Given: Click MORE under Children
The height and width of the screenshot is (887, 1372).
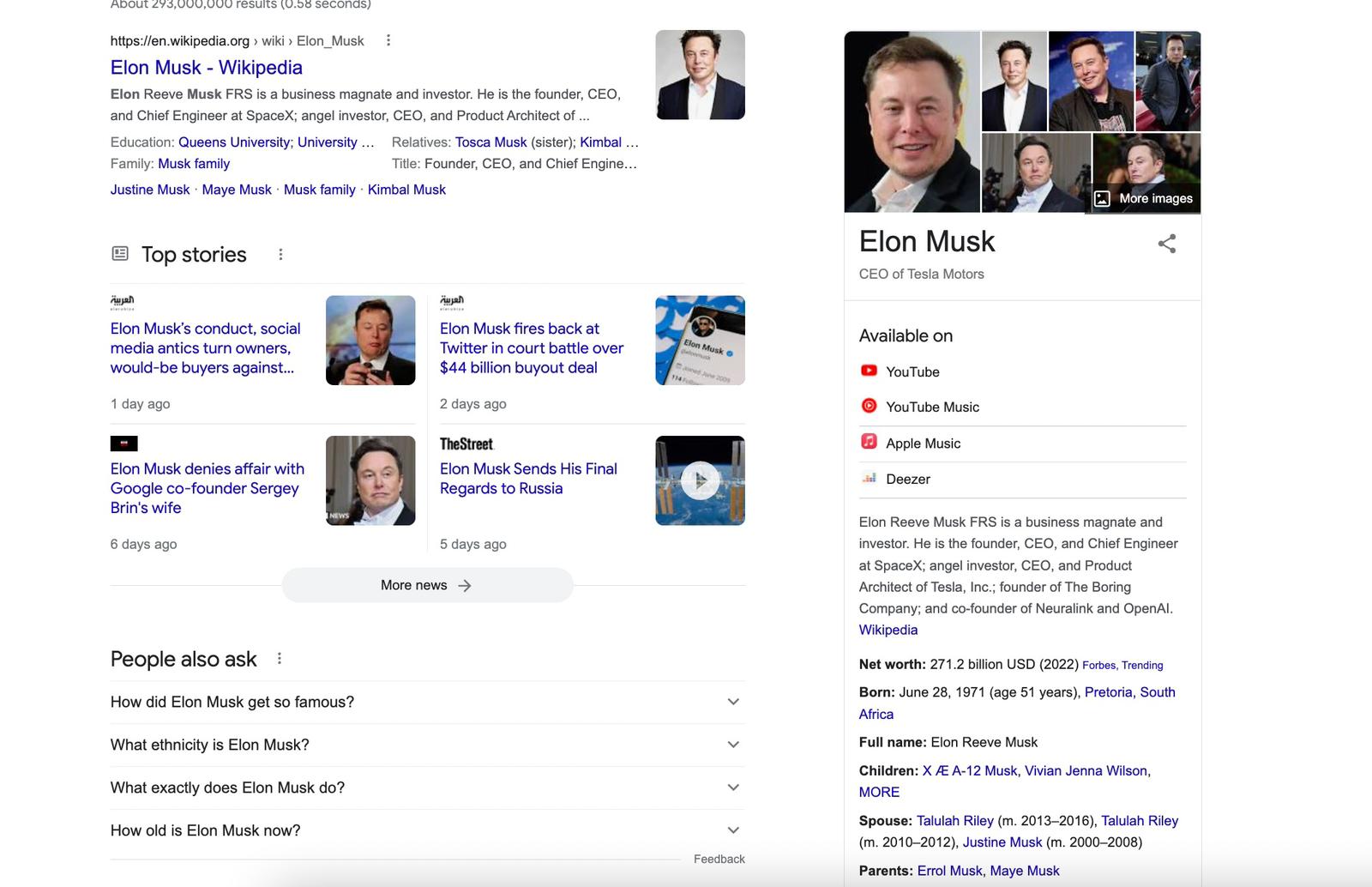Looking at the screenshot, I should point(879,793).
